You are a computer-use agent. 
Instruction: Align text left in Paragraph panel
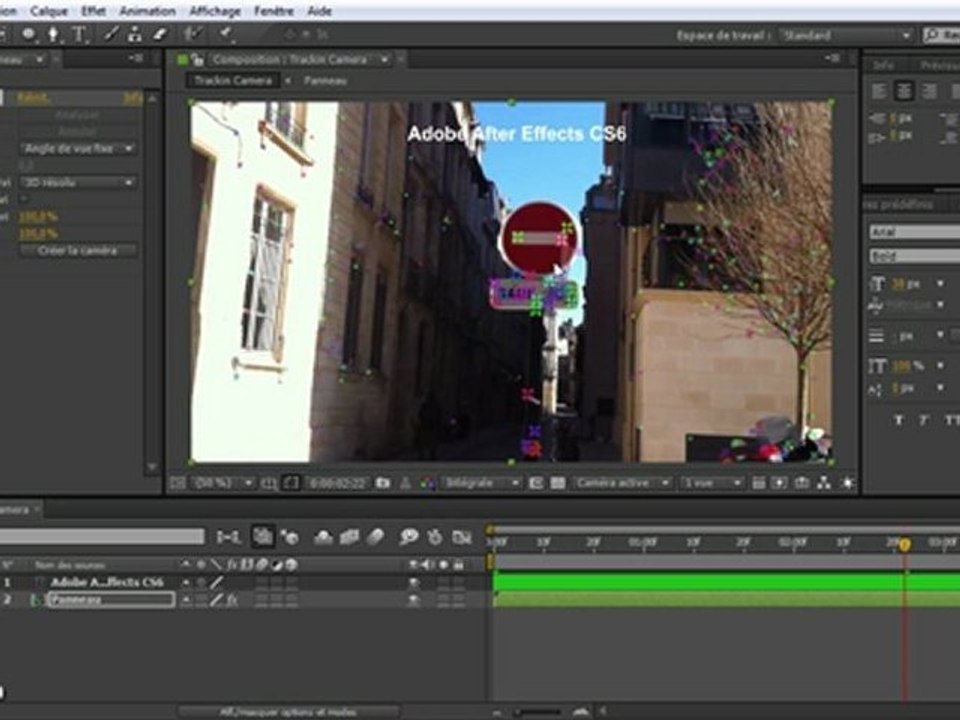pyautogui.click(x=879, y=91)
